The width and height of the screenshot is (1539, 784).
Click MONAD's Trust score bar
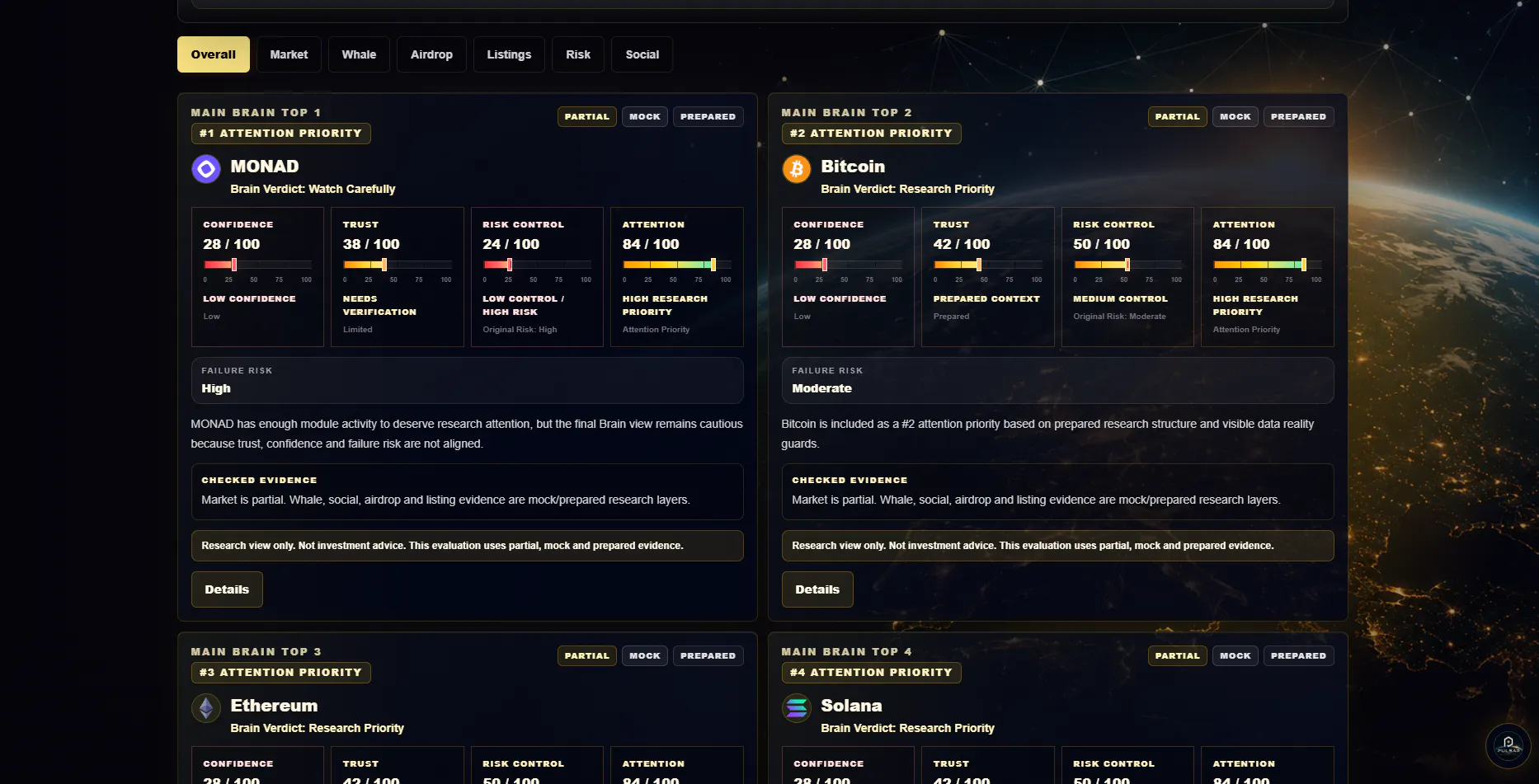pyautogui.click(x=398, y=265)
